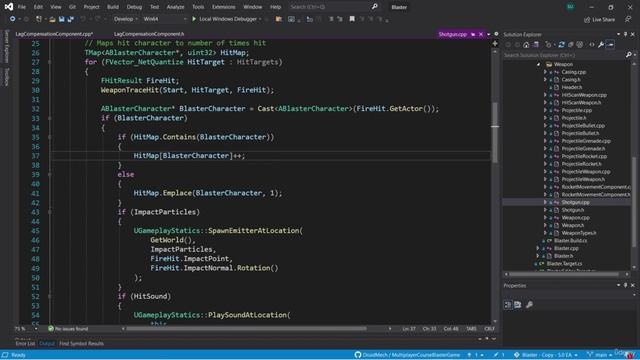This screenshot has height=360, width=640.
Task: Open the Local Windows Debugger dropdown arrow
Action: click(260, 19)
